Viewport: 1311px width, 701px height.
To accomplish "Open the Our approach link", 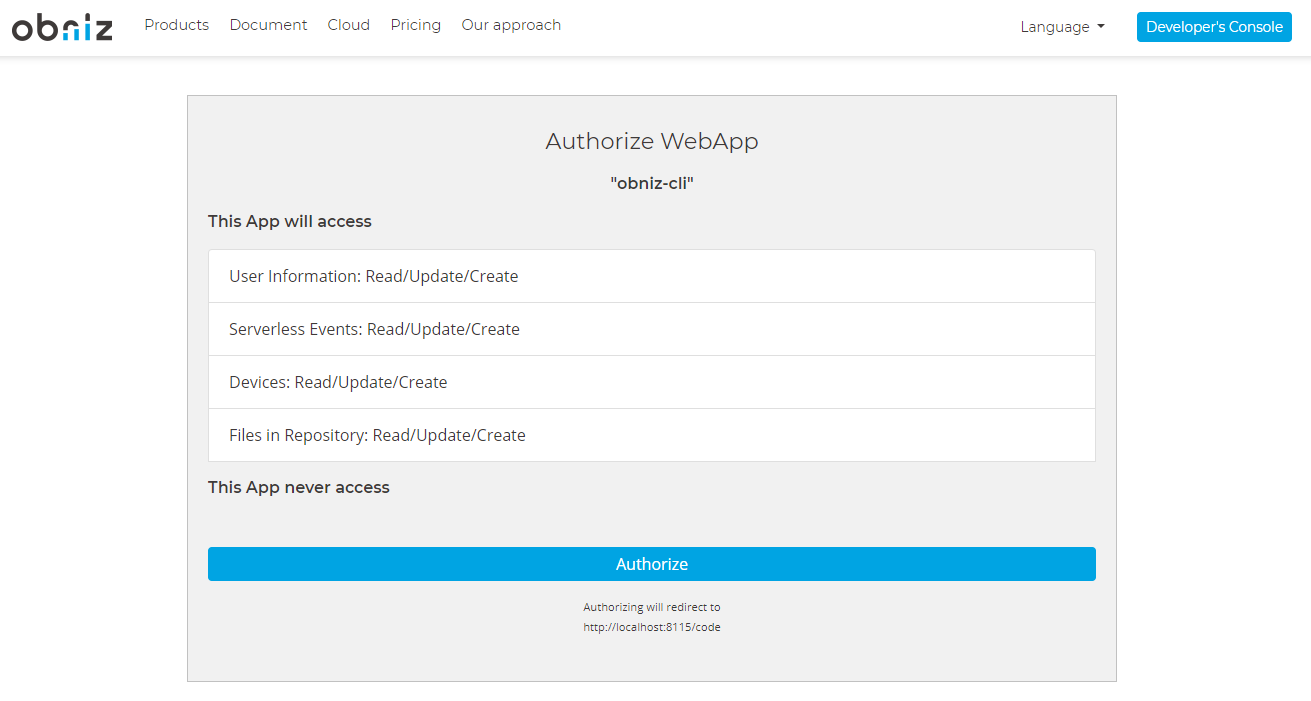I will 511,25.
